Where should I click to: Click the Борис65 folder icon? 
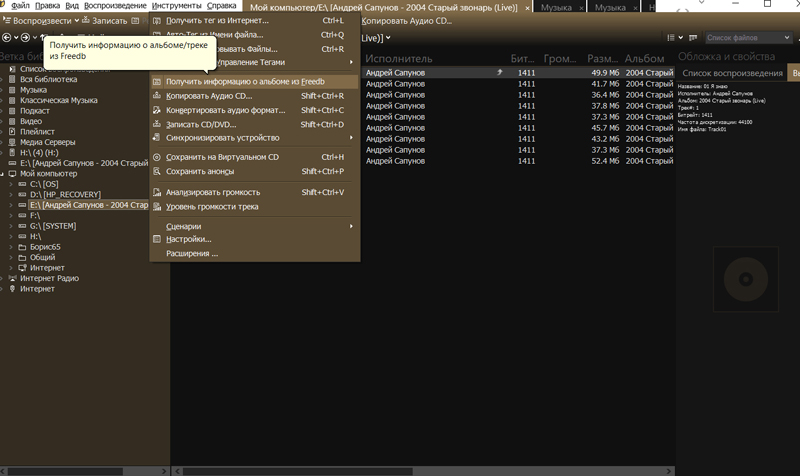[22, 247]
